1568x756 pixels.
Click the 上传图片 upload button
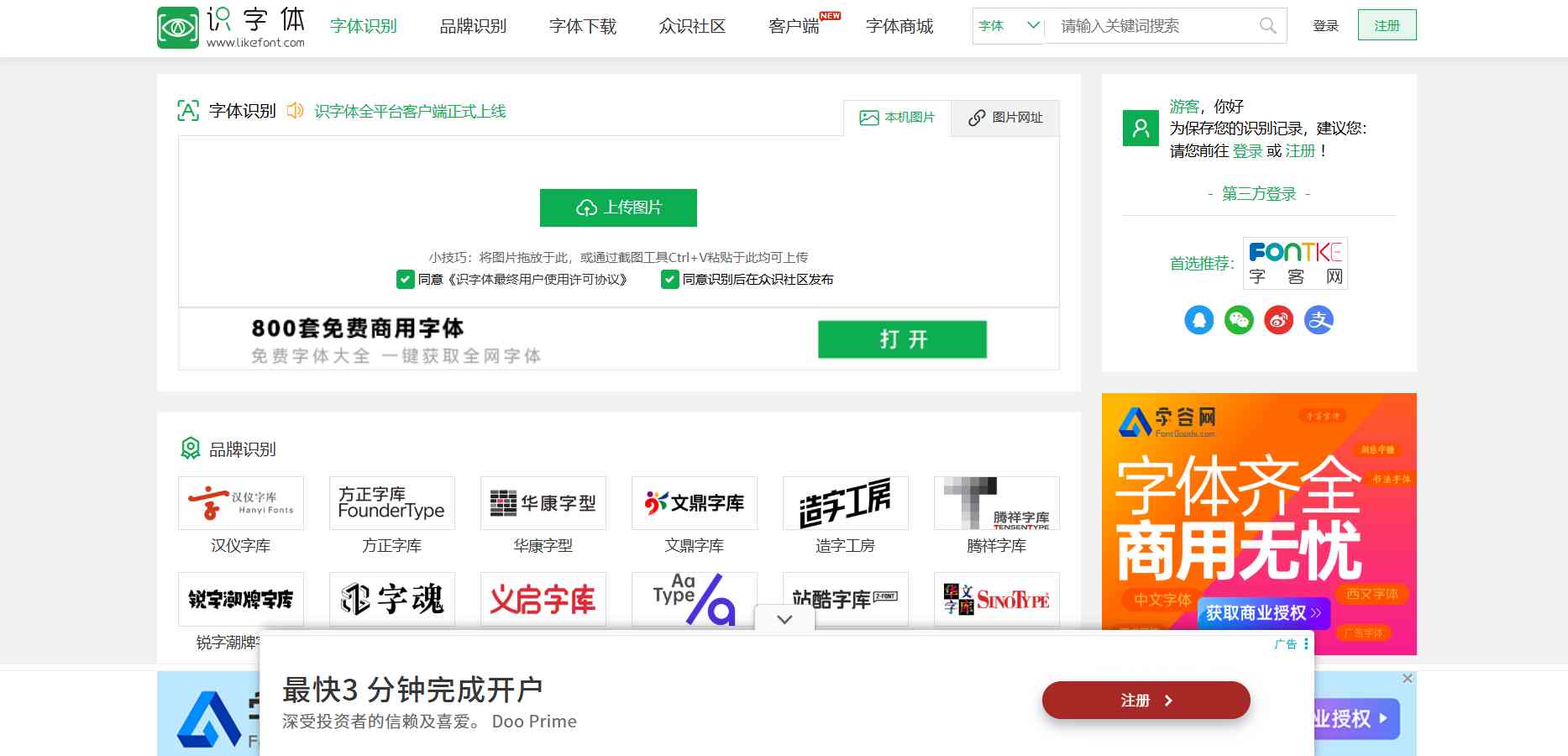[617, 207]
